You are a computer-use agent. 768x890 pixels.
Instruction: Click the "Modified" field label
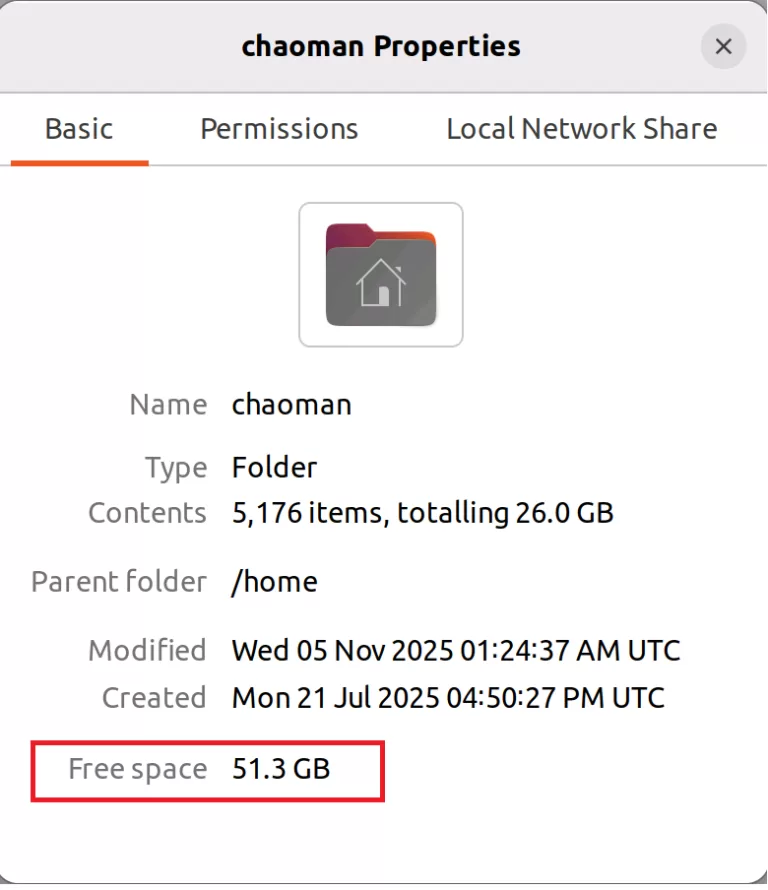point(147,651)
